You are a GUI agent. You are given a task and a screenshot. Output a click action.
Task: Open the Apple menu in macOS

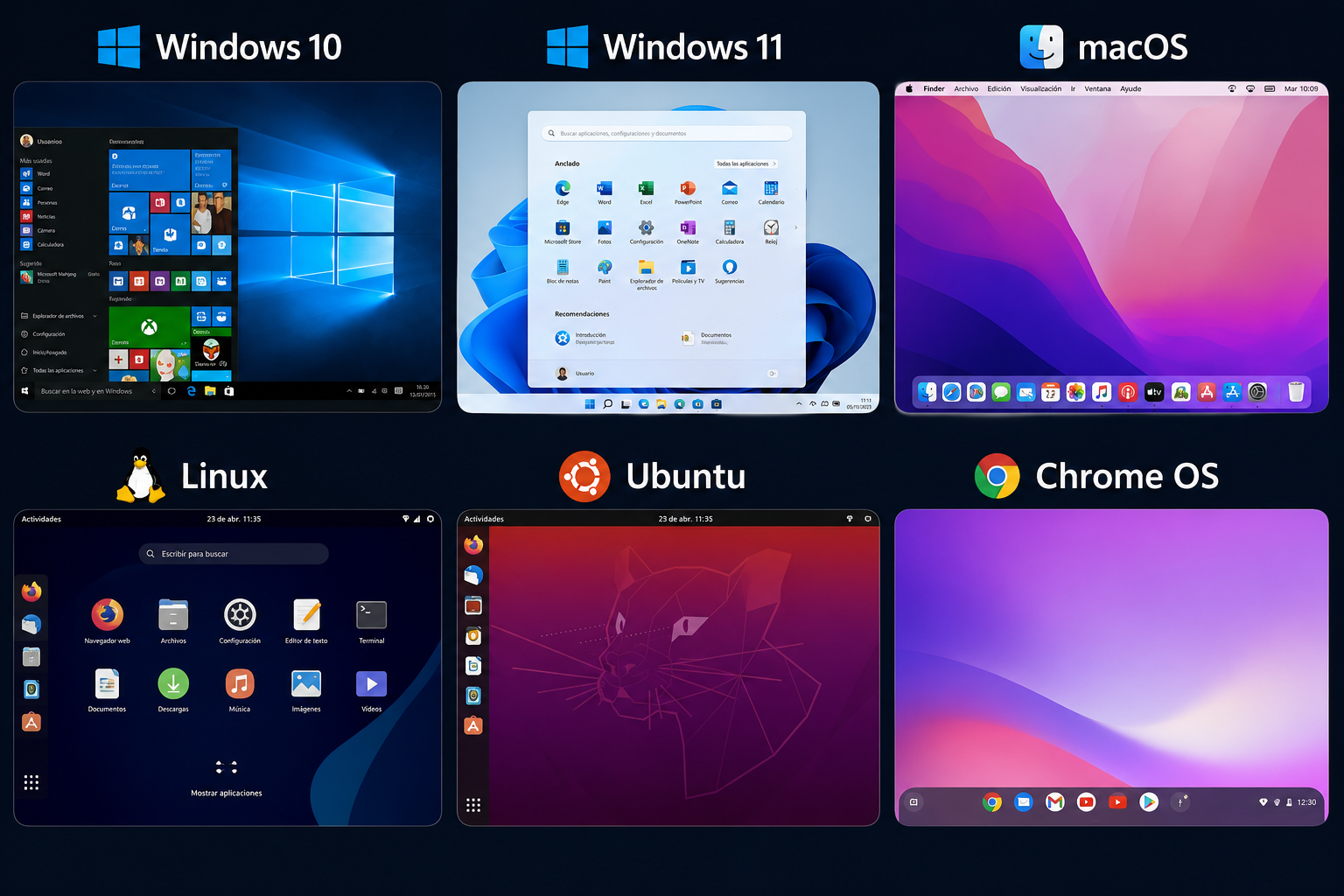pyautogui.click(x=909, y=88)
